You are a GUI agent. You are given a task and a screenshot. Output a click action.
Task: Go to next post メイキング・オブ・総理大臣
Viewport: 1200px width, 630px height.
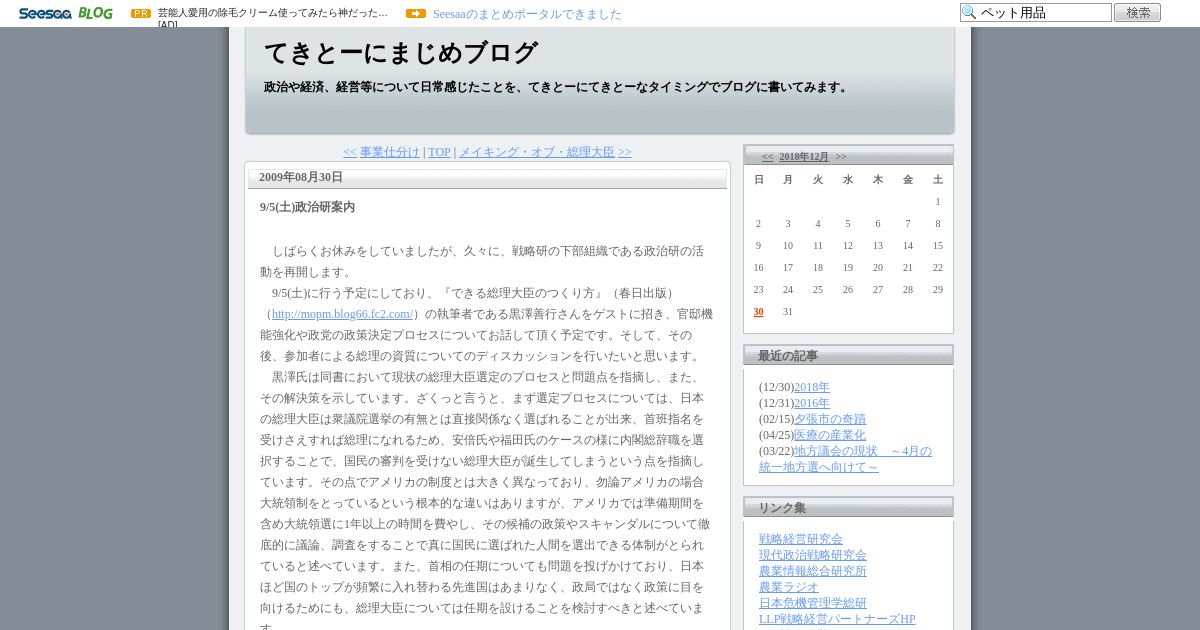pyautogui.click(x=537, y=152)
